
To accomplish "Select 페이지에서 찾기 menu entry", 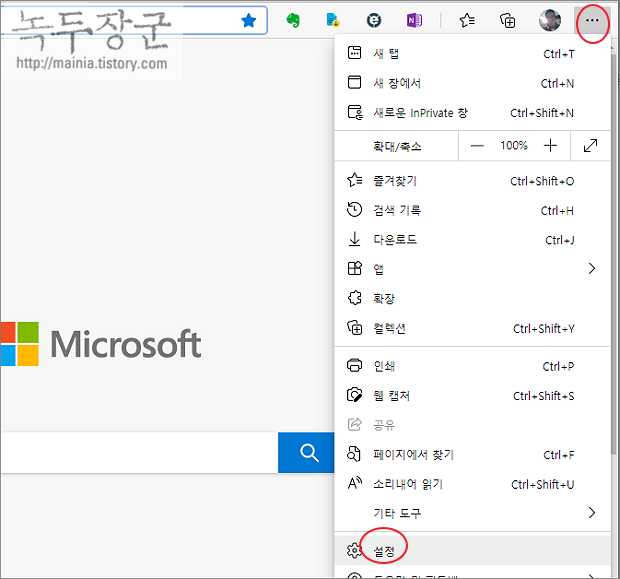I will 473,454.
